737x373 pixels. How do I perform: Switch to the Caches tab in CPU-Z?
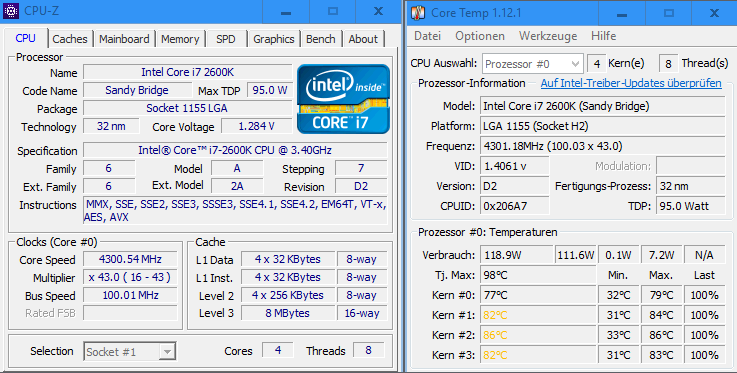click(x=70, y=39)
